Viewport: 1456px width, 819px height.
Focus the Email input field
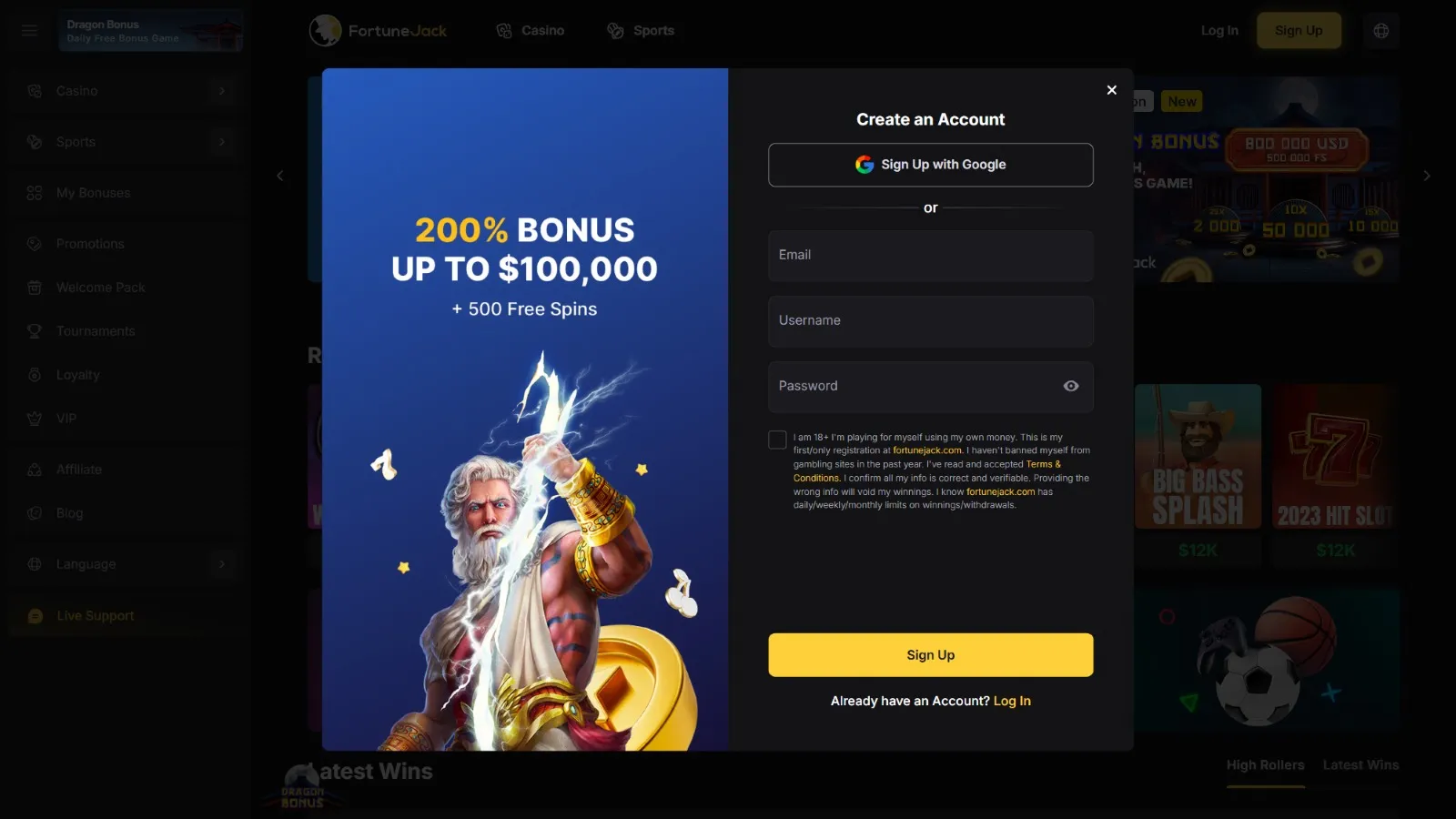[930, 256]
